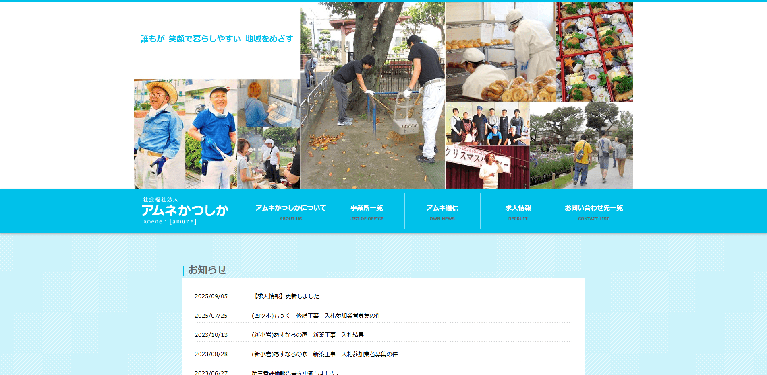Click the photo of the man in straw hat
Image resolution: width=767 pixels, height=375 pixels.
tap(159, 134)
